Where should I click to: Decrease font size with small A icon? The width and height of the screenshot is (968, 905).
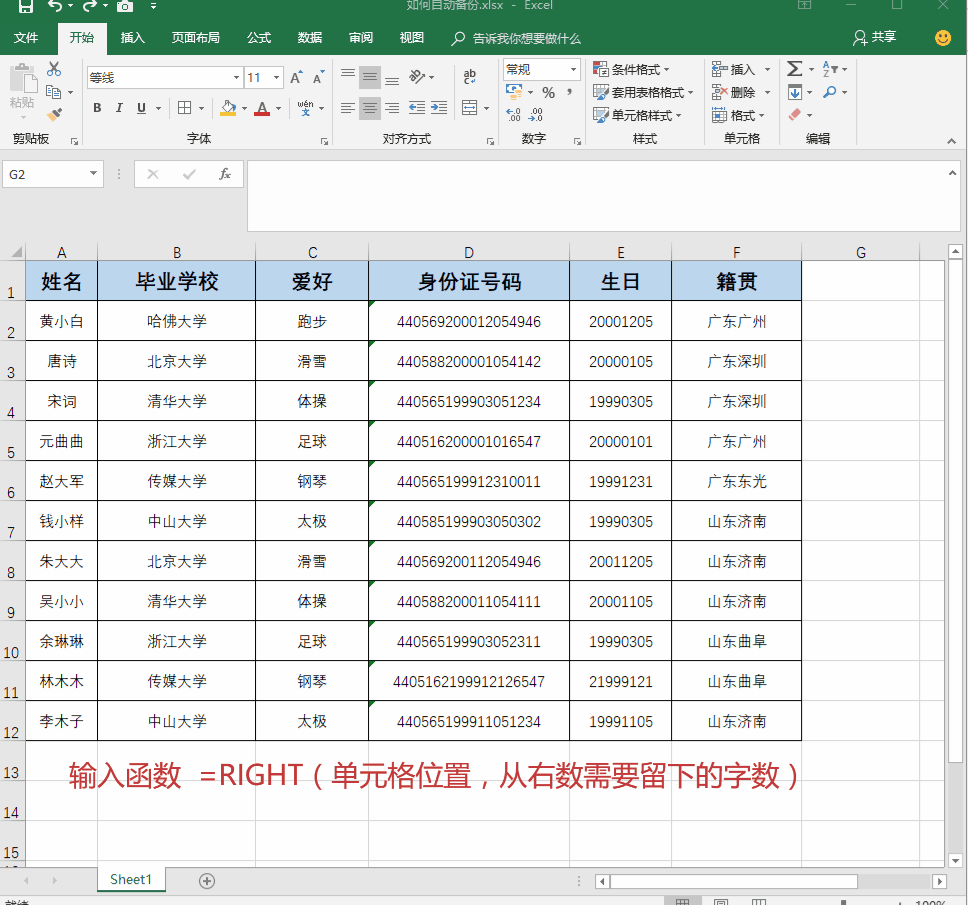click(319, 77)
